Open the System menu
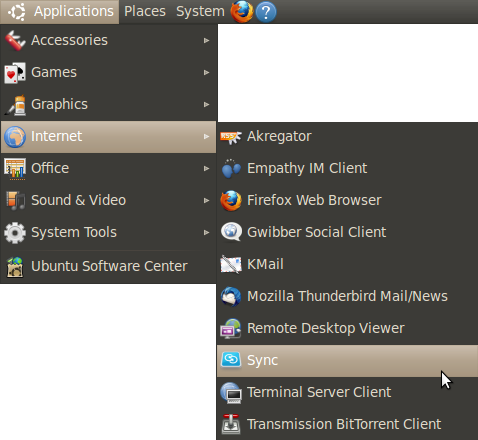Image resolution: width=478 pixels, height=440 pixels. pos(200,12)
